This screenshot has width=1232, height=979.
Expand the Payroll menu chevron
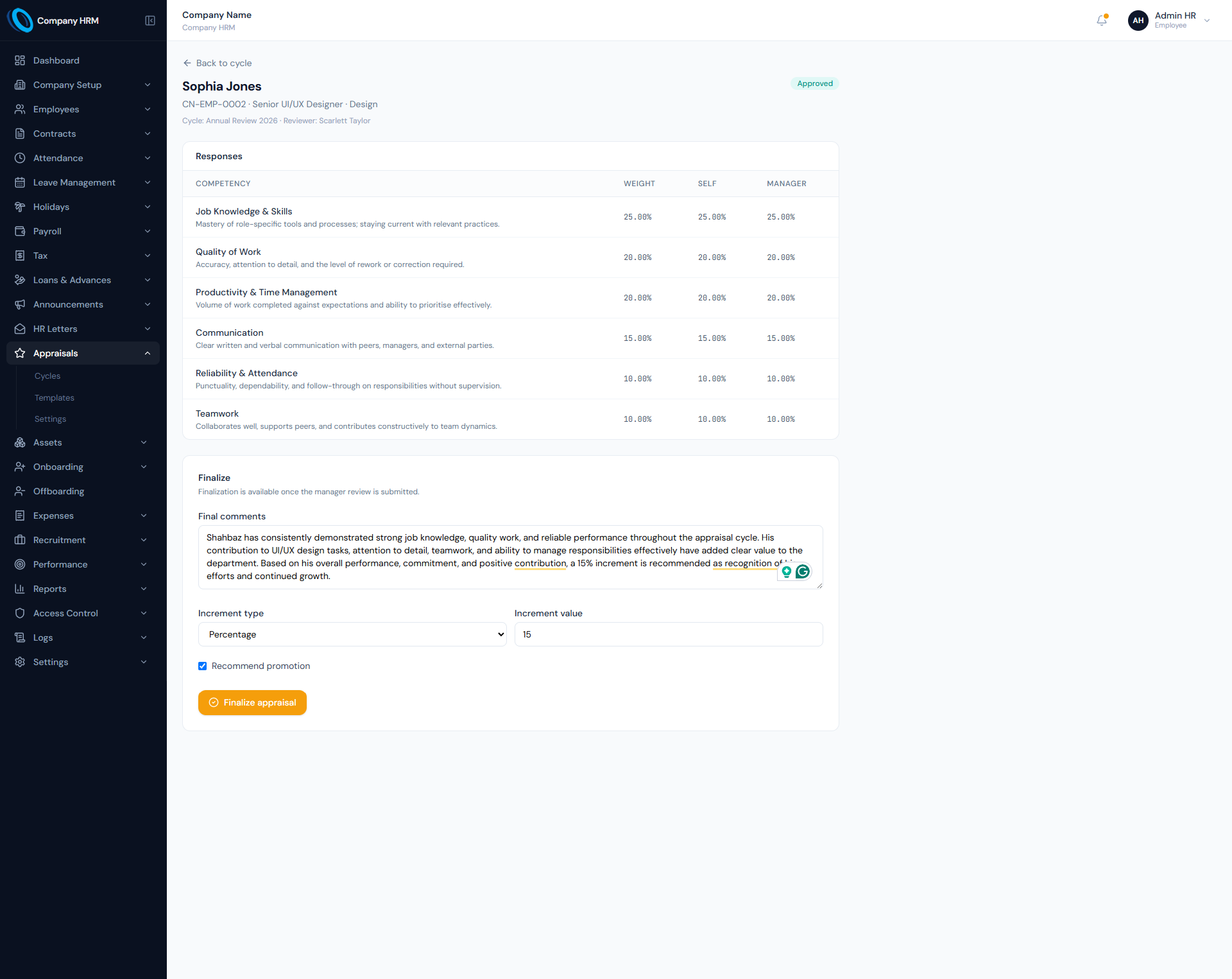(x=148, y=231)
